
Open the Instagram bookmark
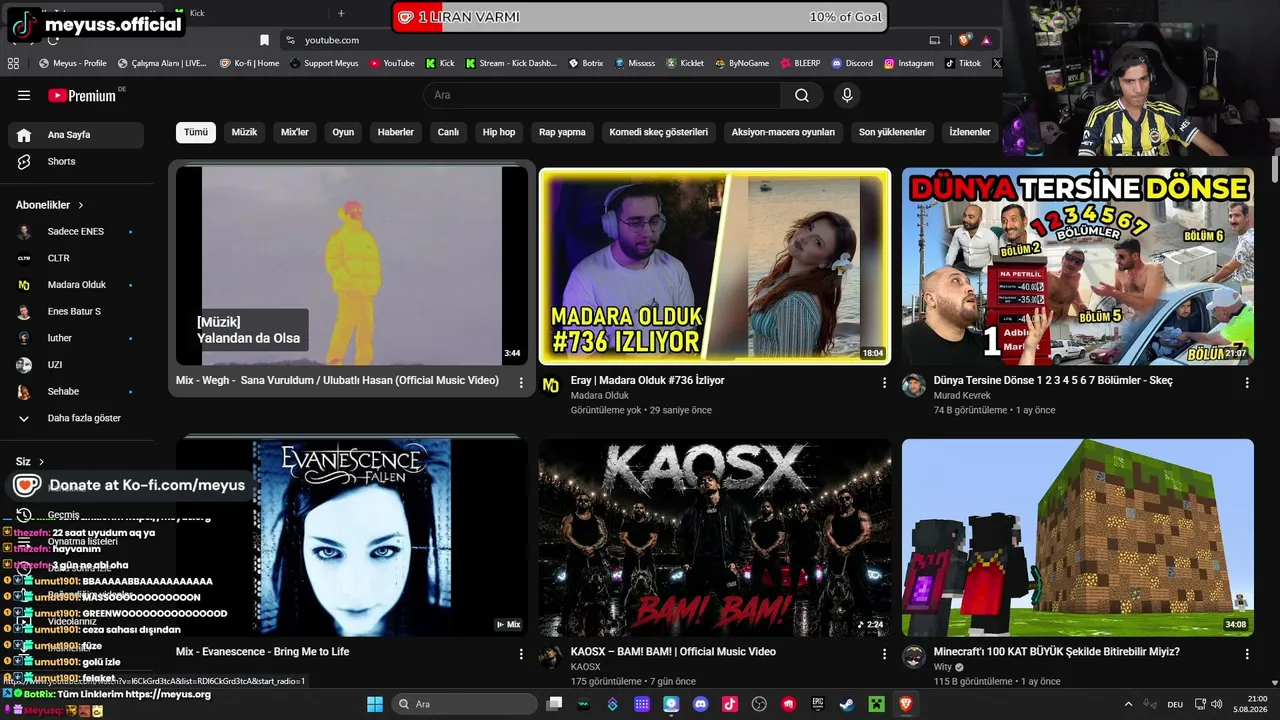(908, 63)
